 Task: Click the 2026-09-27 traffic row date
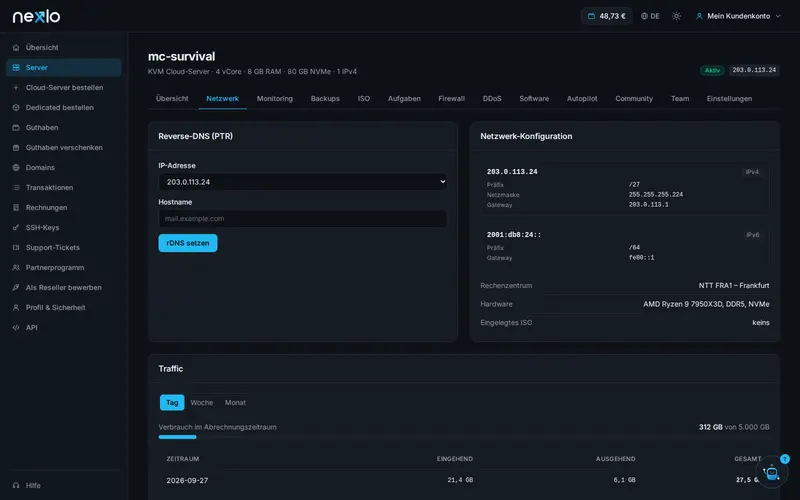tap(187, 480)
